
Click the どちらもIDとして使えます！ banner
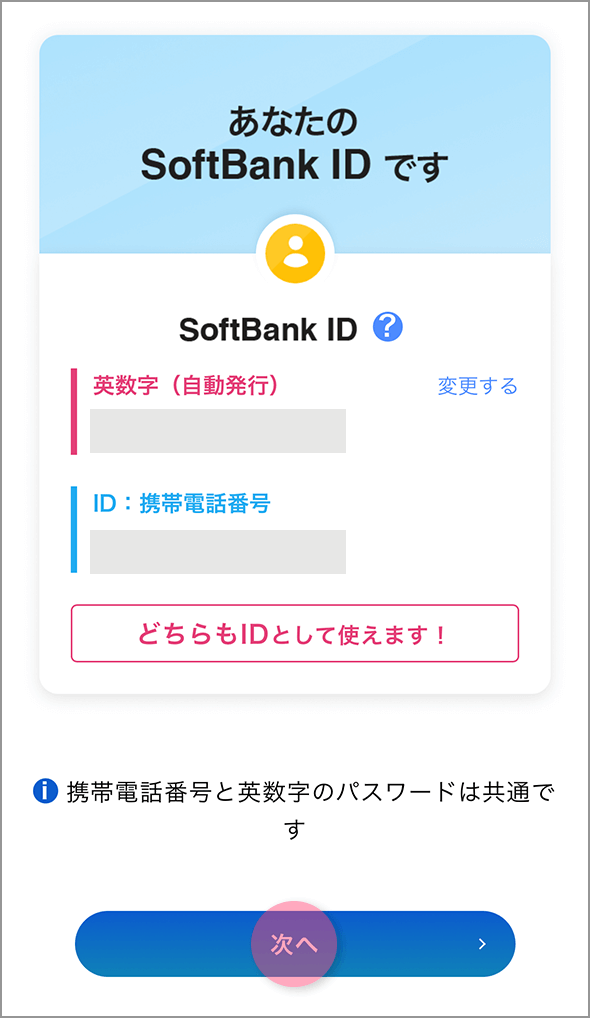[295, 634]
